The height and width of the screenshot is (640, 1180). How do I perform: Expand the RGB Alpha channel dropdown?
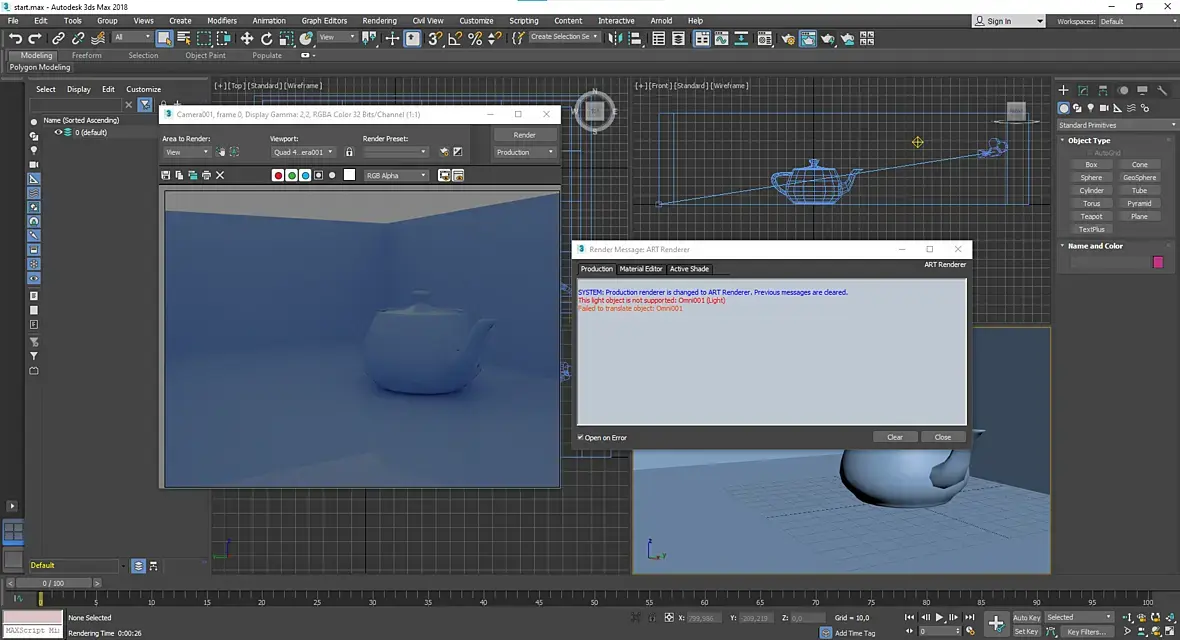(396, 175)
